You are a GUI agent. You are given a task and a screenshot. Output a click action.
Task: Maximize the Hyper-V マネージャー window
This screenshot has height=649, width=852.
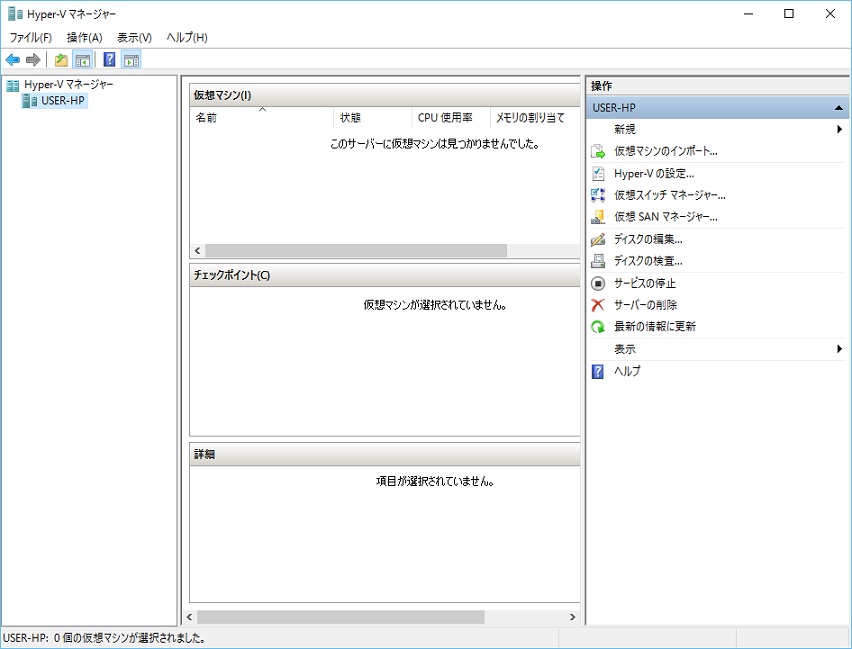pyautogui.click(x=789, y=14)
